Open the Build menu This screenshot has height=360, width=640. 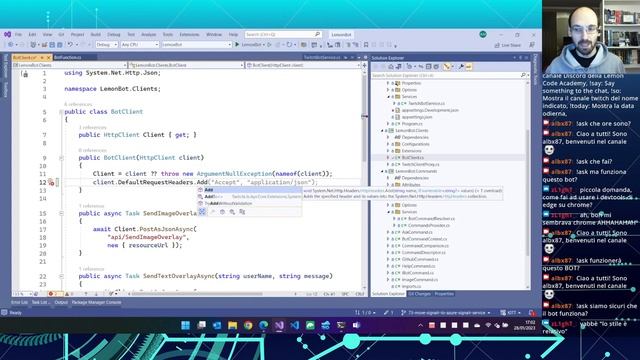(96, 35)
